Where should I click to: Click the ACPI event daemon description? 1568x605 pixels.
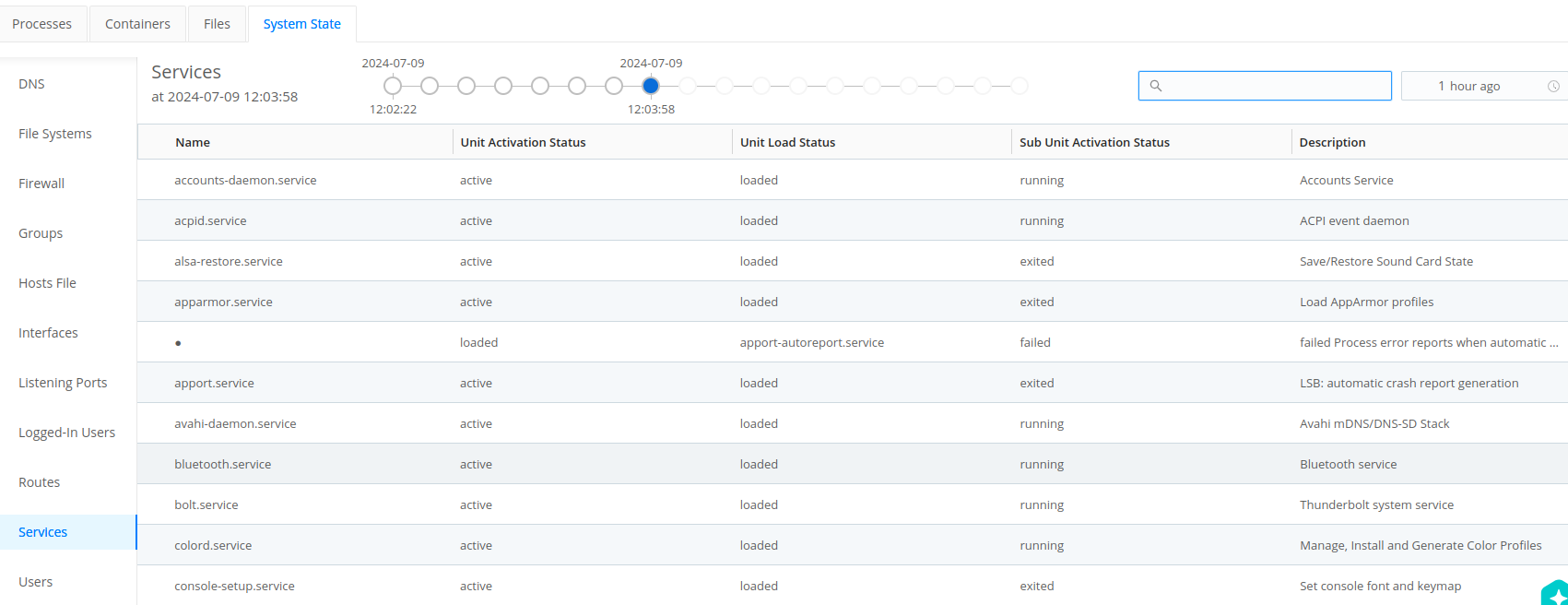point(1354,220)
